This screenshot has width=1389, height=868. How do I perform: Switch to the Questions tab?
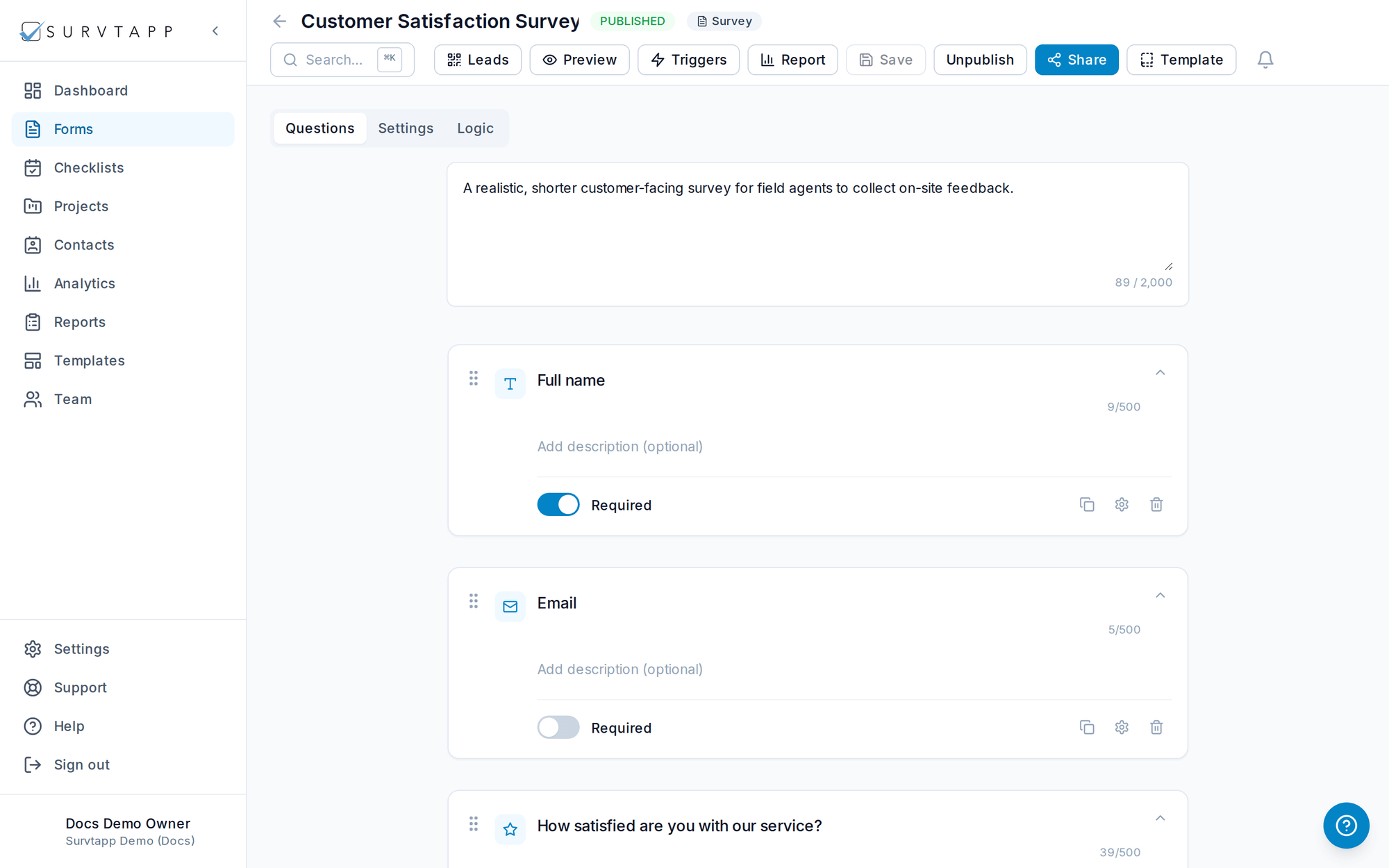click(320, 128)
